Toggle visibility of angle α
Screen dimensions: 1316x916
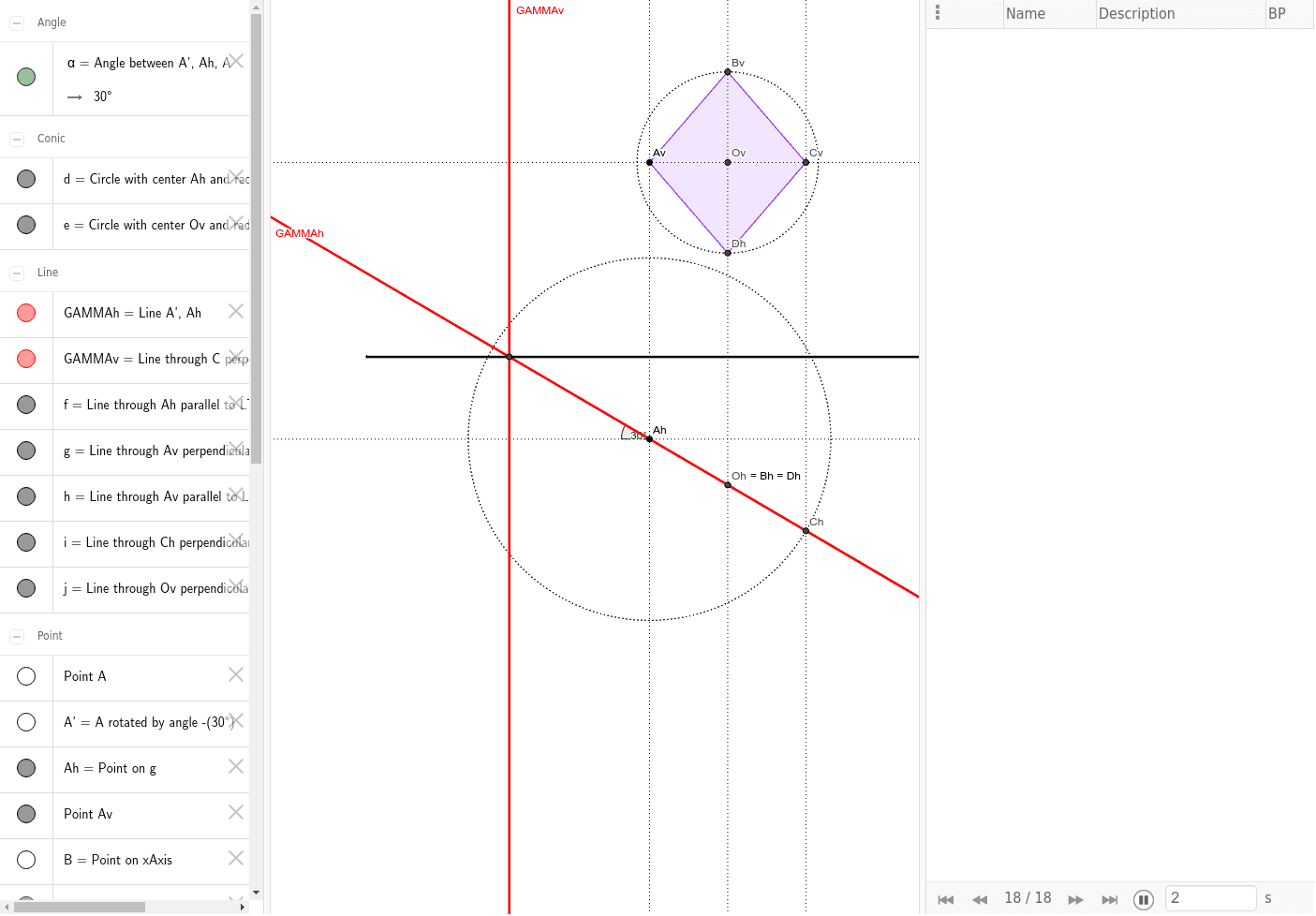[x=26, y=77]
